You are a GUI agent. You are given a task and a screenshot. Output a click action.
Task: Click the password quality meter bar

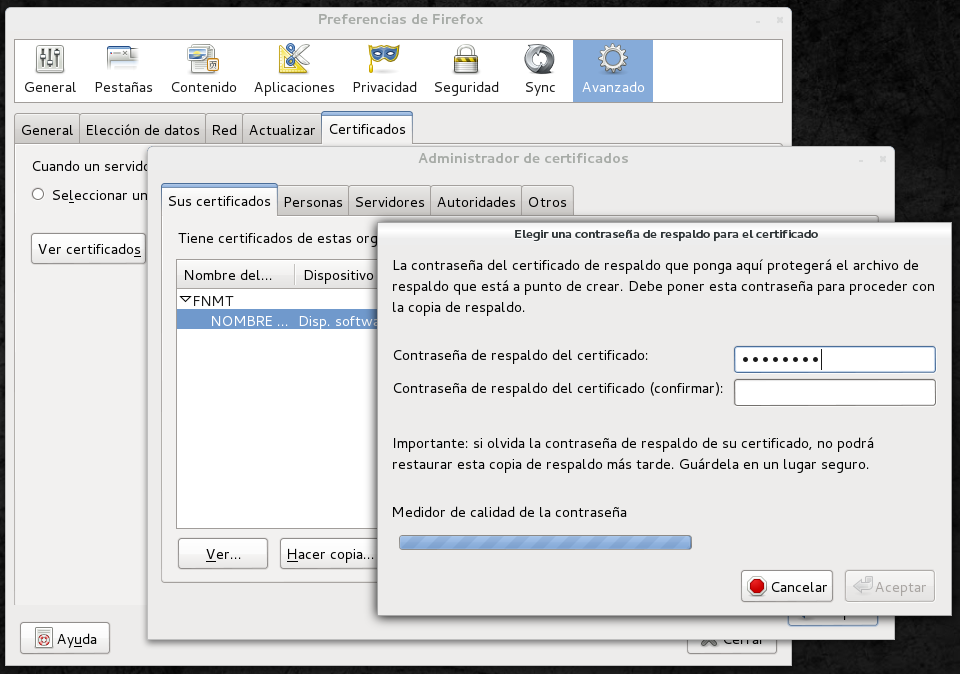tap(545, 542)
